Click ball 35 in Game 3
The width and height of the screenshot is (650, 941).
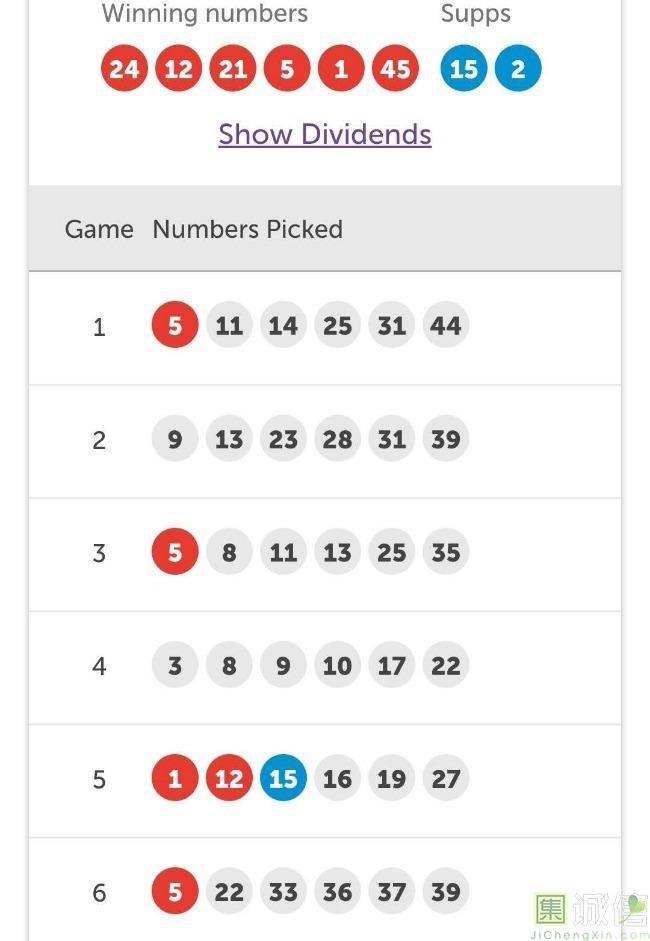[446, 552]
